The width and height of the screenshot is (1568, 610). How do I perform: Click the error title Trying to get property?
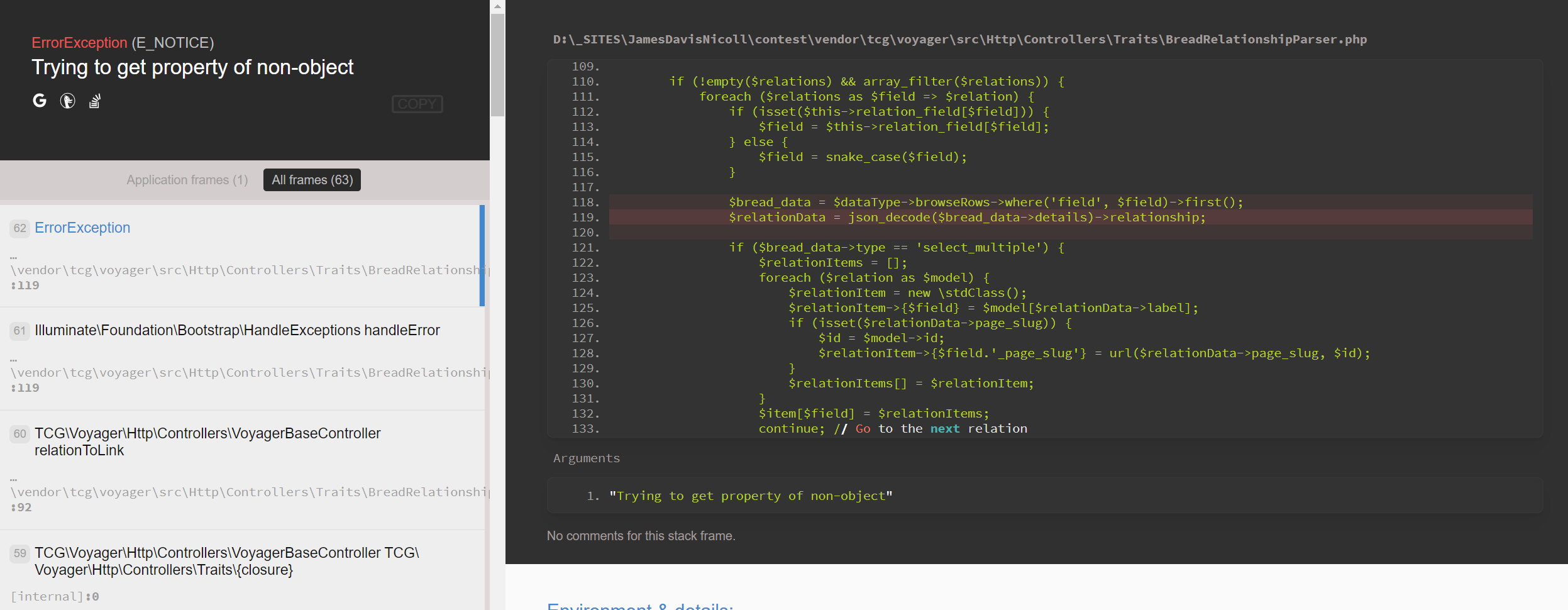[193, 67]
